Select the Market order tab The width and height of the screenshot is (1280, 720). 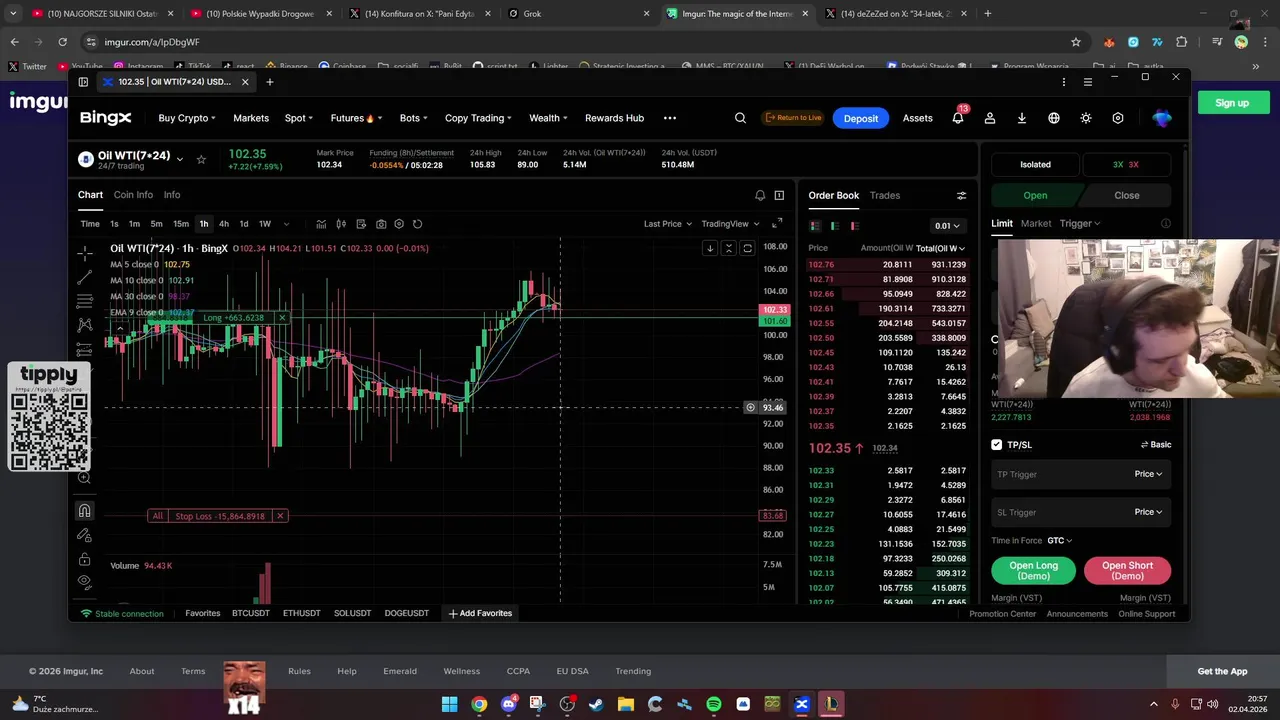1036,224
